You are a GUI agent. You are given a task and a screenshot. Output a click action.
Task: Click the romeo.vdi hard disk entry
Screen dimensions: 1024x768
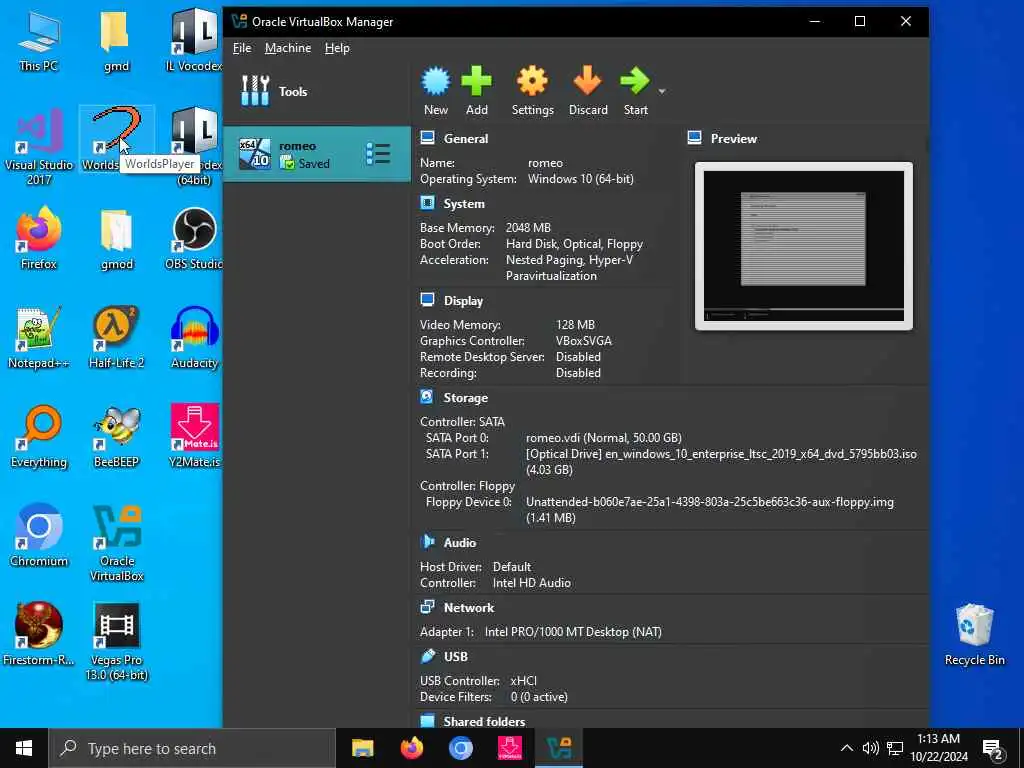click(x=603, y=438)
